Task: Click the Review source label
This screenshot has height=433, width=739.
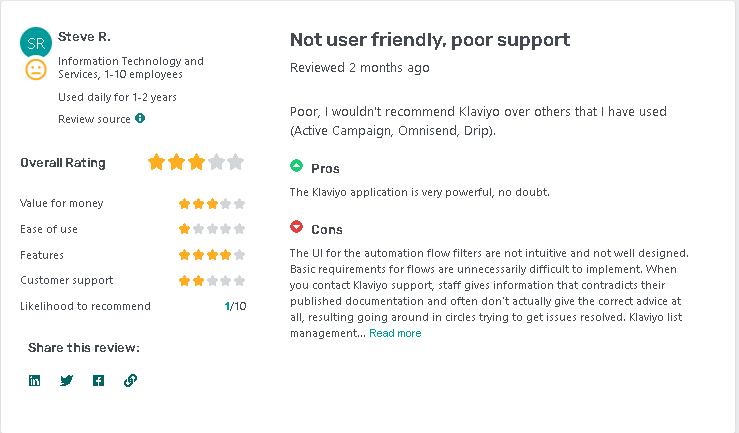Action: coord(94,119)
